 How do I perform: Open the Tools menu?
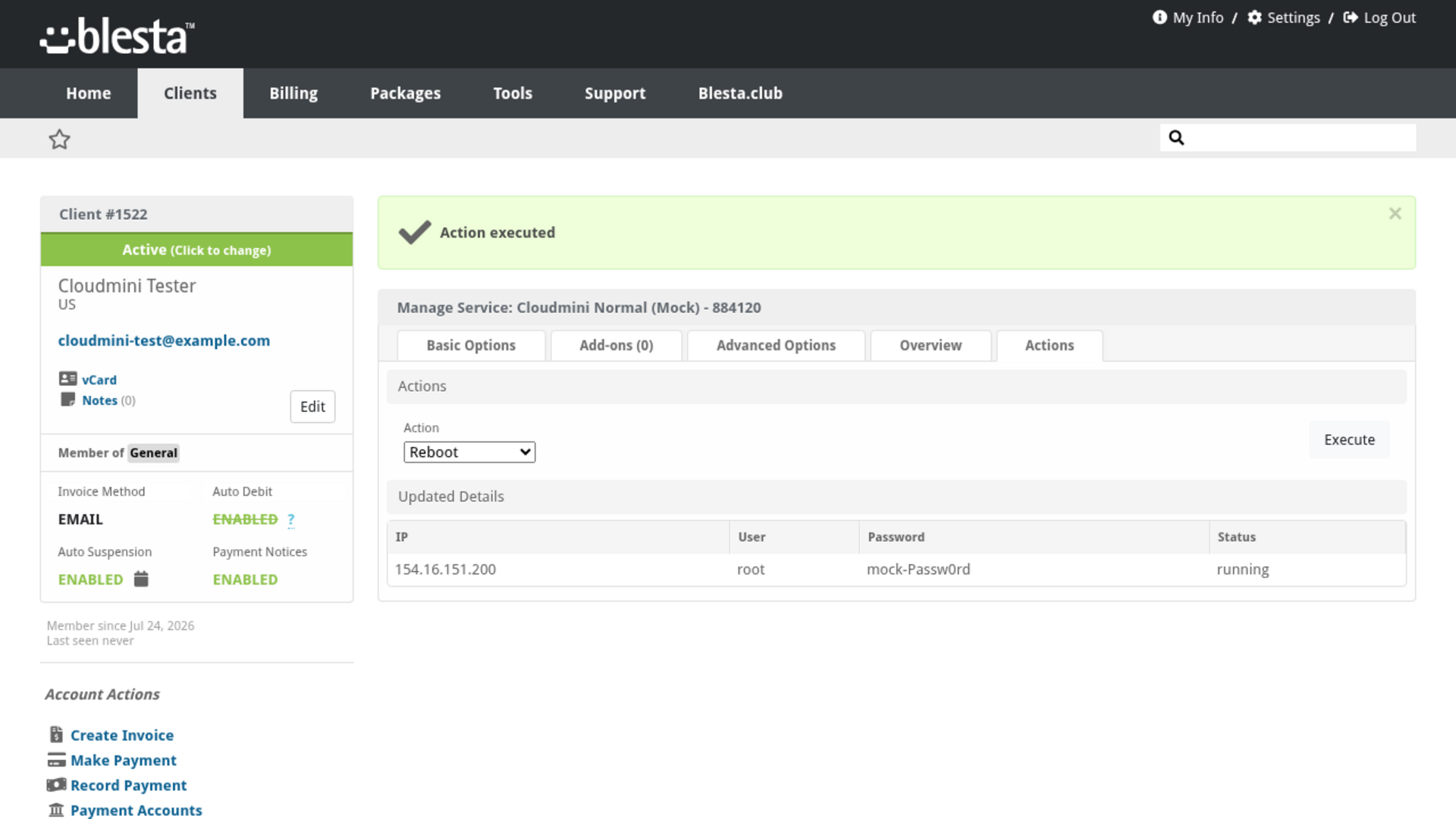(x=513, y=93)
